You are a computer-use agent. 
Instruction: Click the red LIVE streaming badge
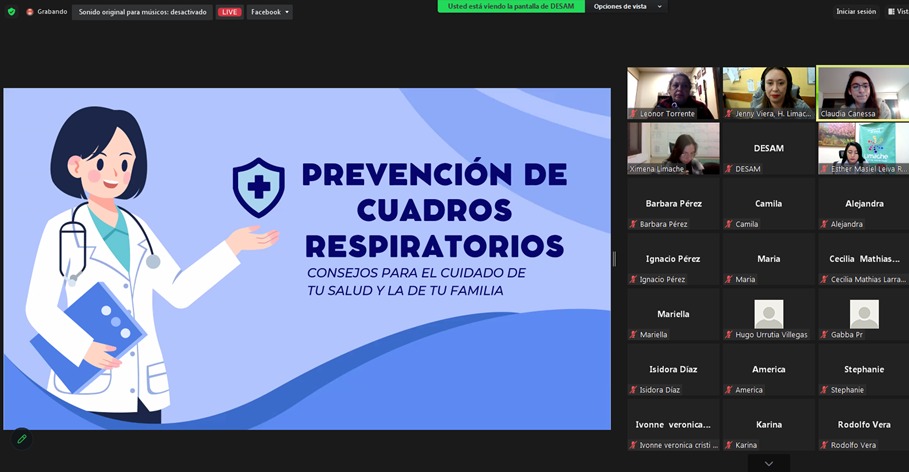229,12
